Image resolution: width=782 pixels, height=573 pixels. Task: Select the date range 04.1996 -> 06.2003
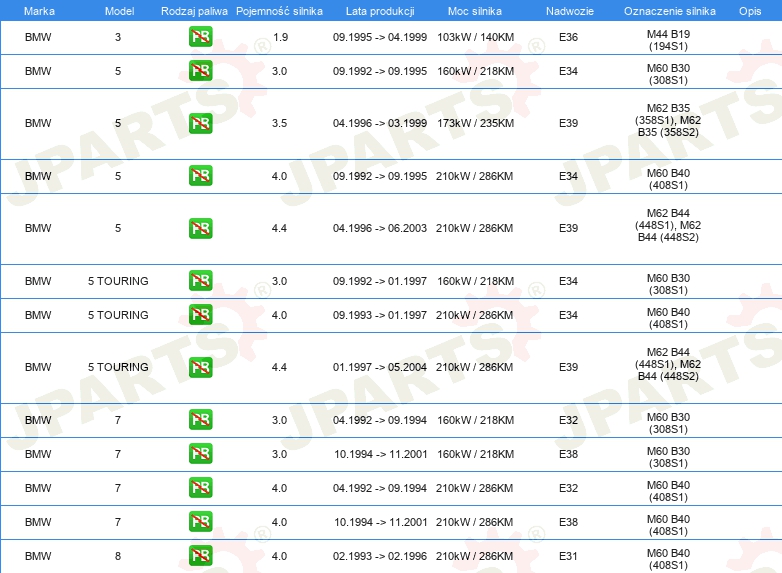click(x=380, y=228)
